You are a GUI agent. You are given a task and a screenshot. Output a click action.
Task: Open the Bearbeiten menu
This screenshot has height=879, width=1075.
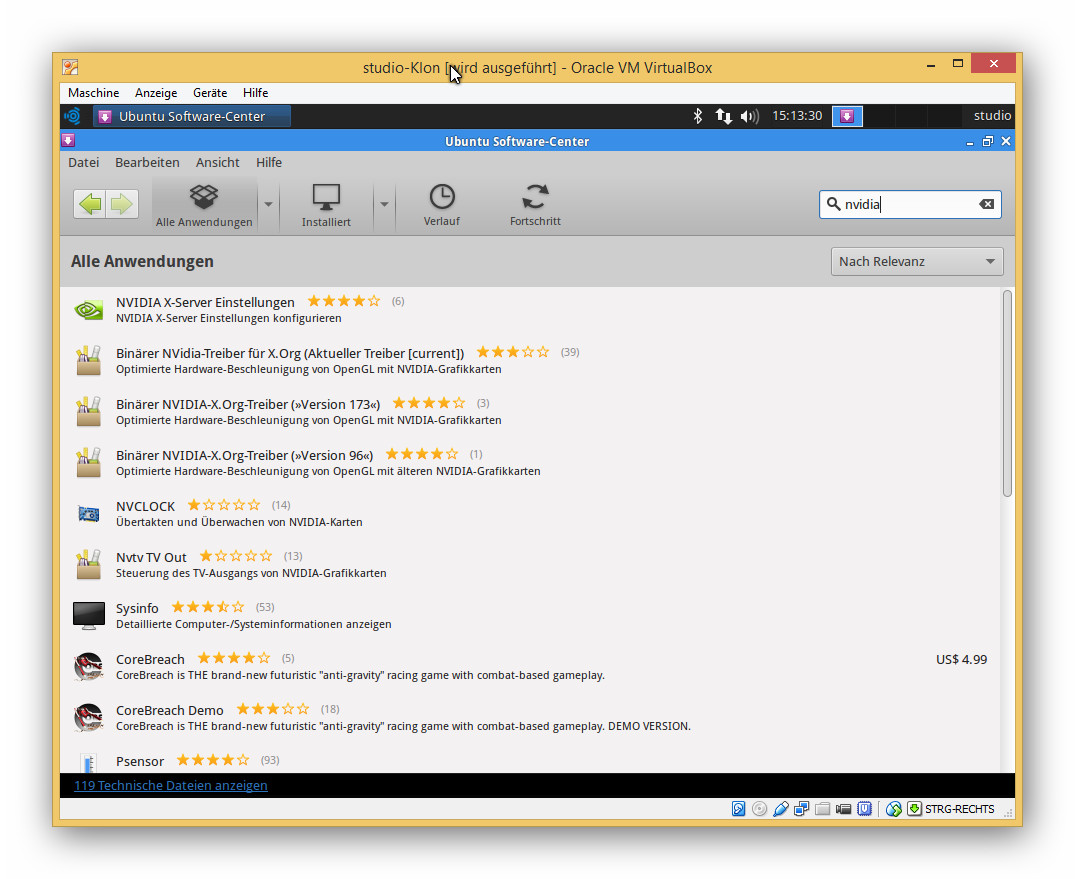[x=147, y=162]
